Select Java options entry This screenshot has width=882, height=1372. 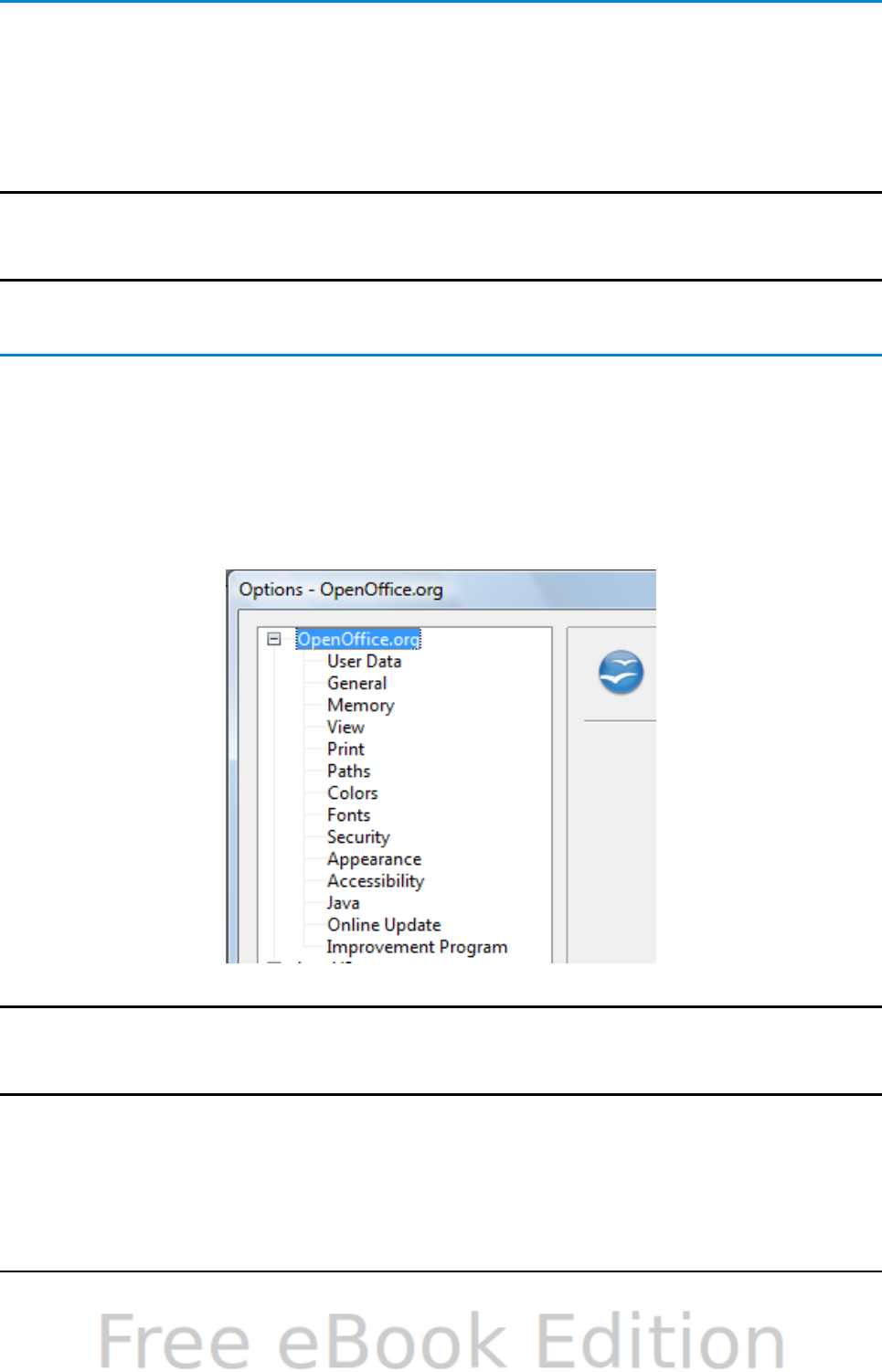[343, 903]
